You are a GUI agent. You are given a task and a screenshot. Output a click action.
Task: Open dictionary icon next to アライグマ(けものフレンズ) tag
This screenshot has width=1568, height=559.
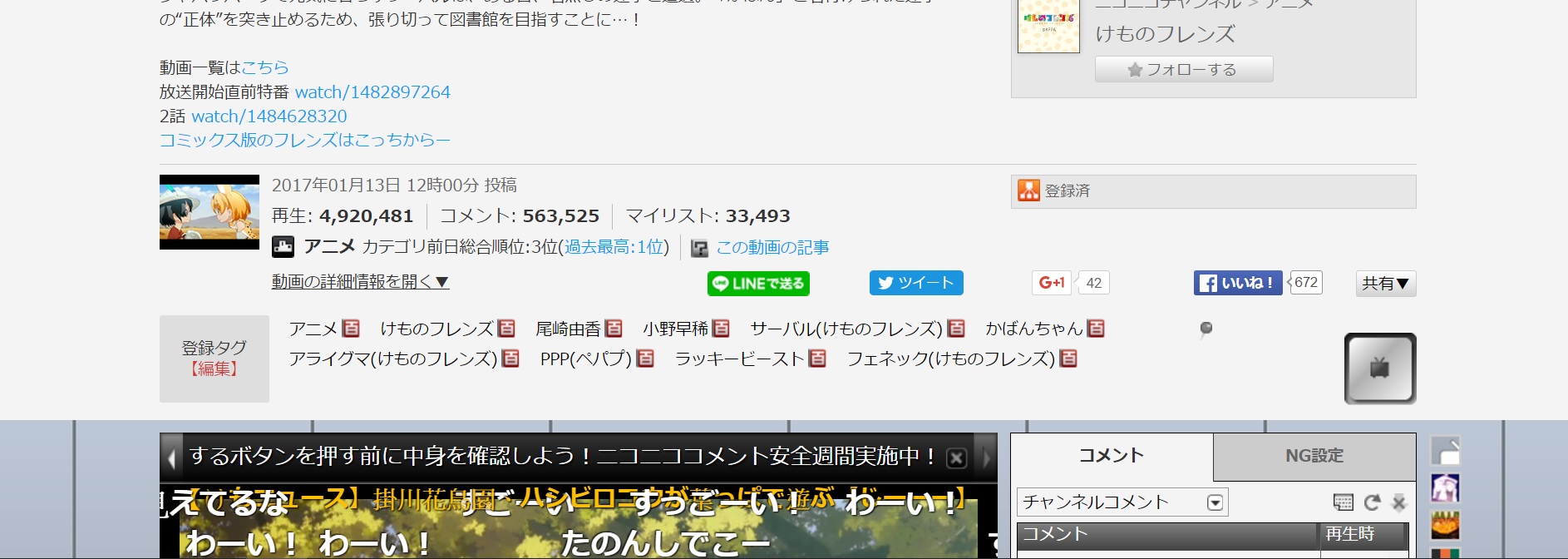[x=510, y=359]
